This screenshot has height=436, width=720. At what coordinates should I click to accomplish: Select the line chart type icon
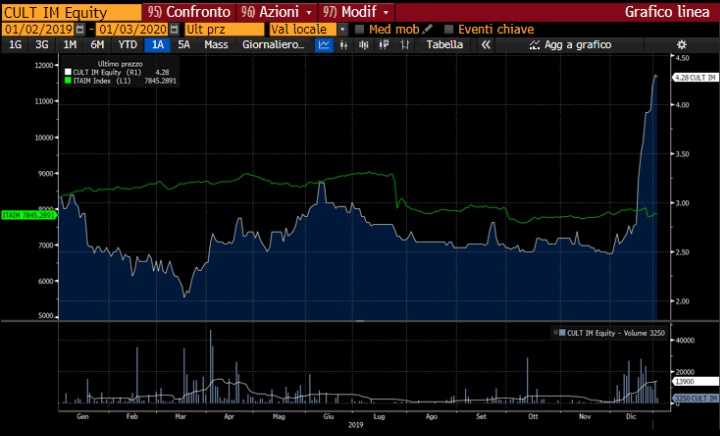[324, 45]
